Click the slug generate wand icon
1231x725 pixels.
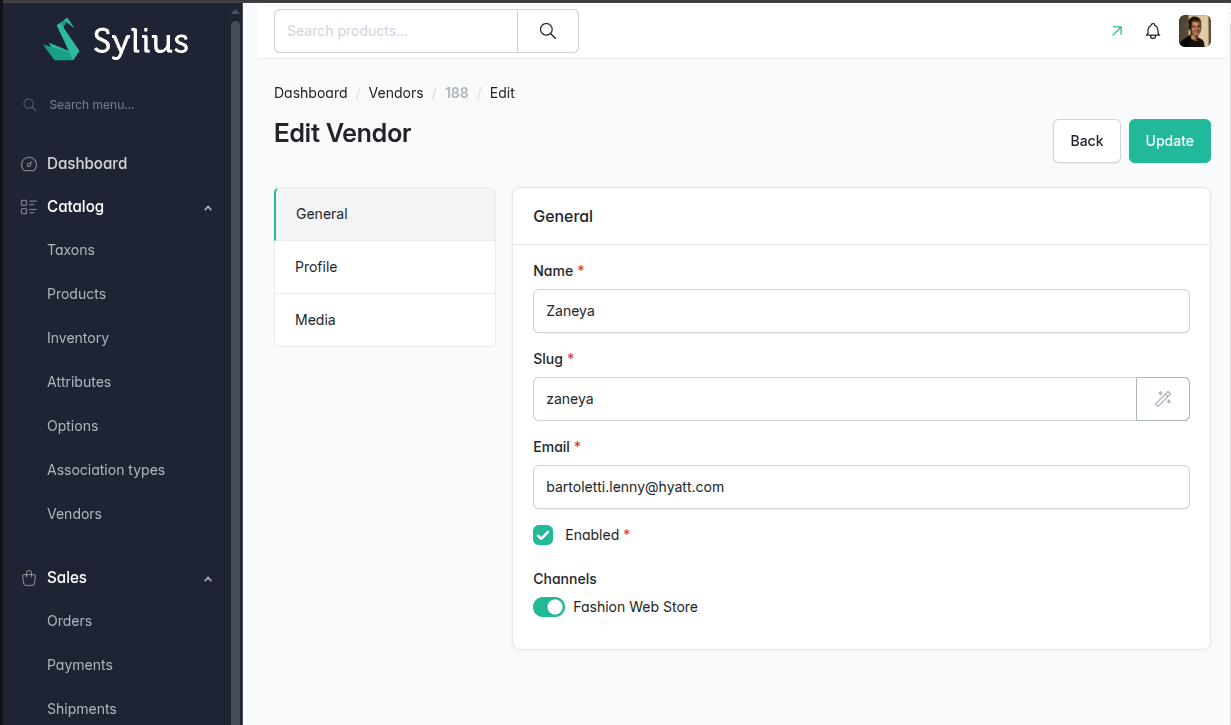coord(1163,399)
